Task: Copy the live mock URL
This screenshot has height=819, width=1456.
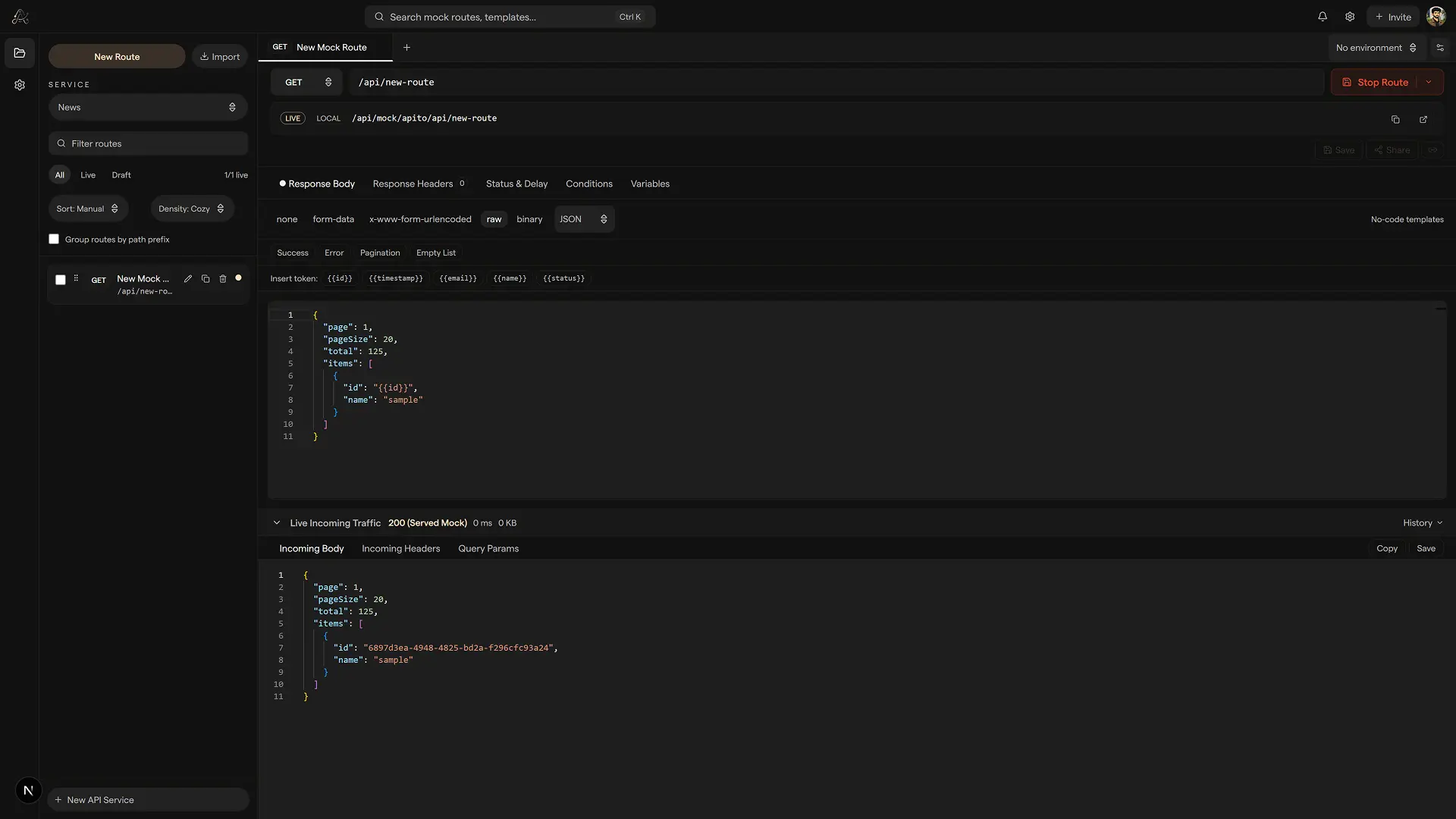Action: [1395, 119]
